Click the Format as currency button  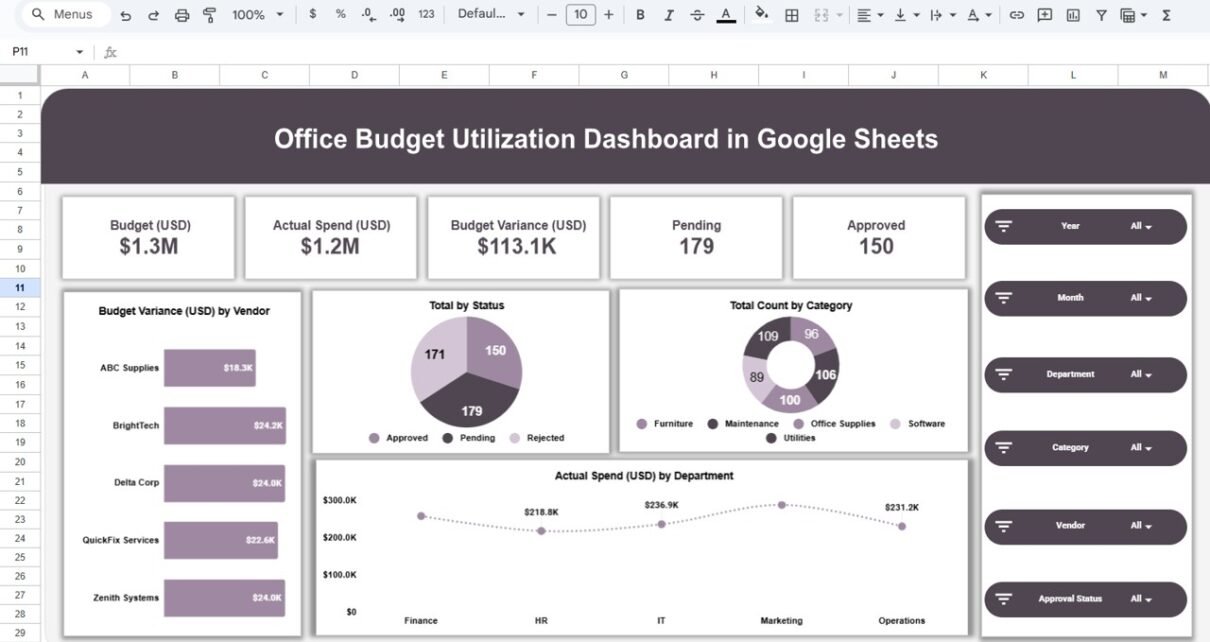tap(313, 15)
